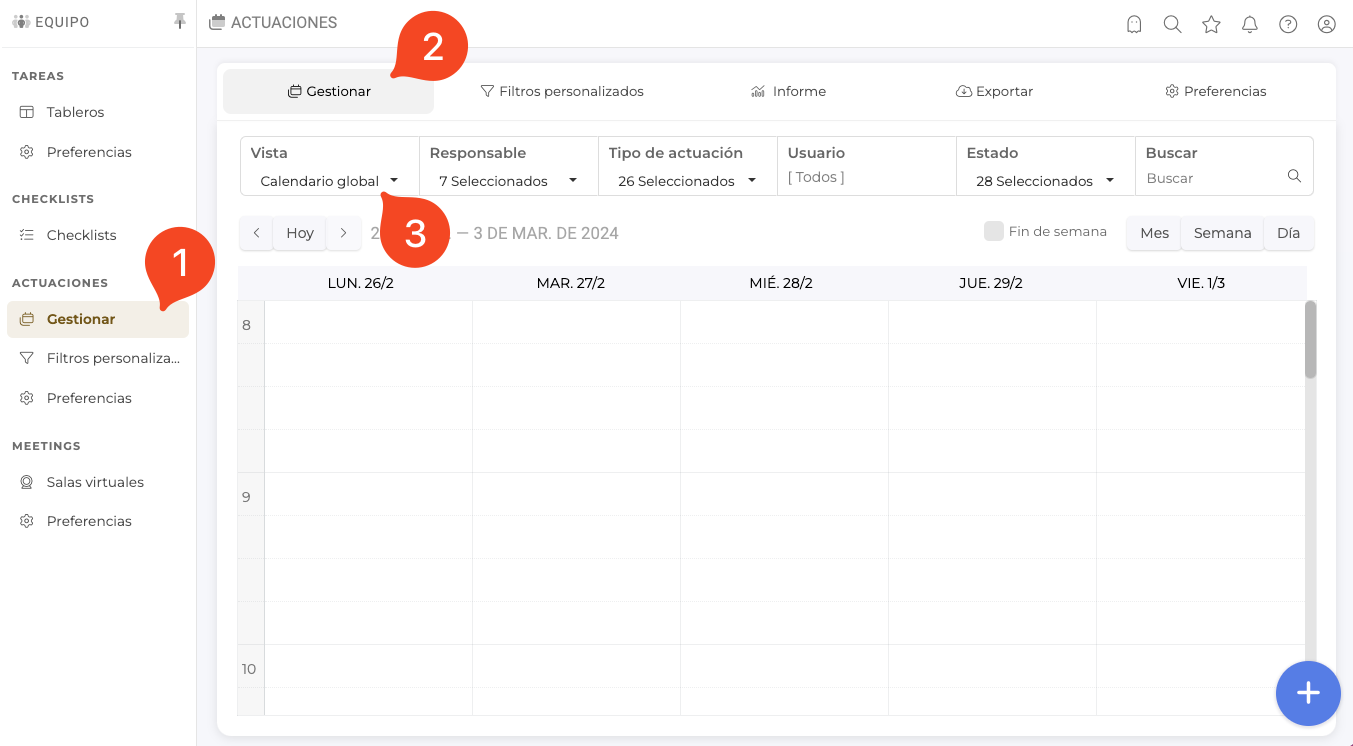Open the help question mark icon
1353x746 pixels.
click(x=1288, y=24)
